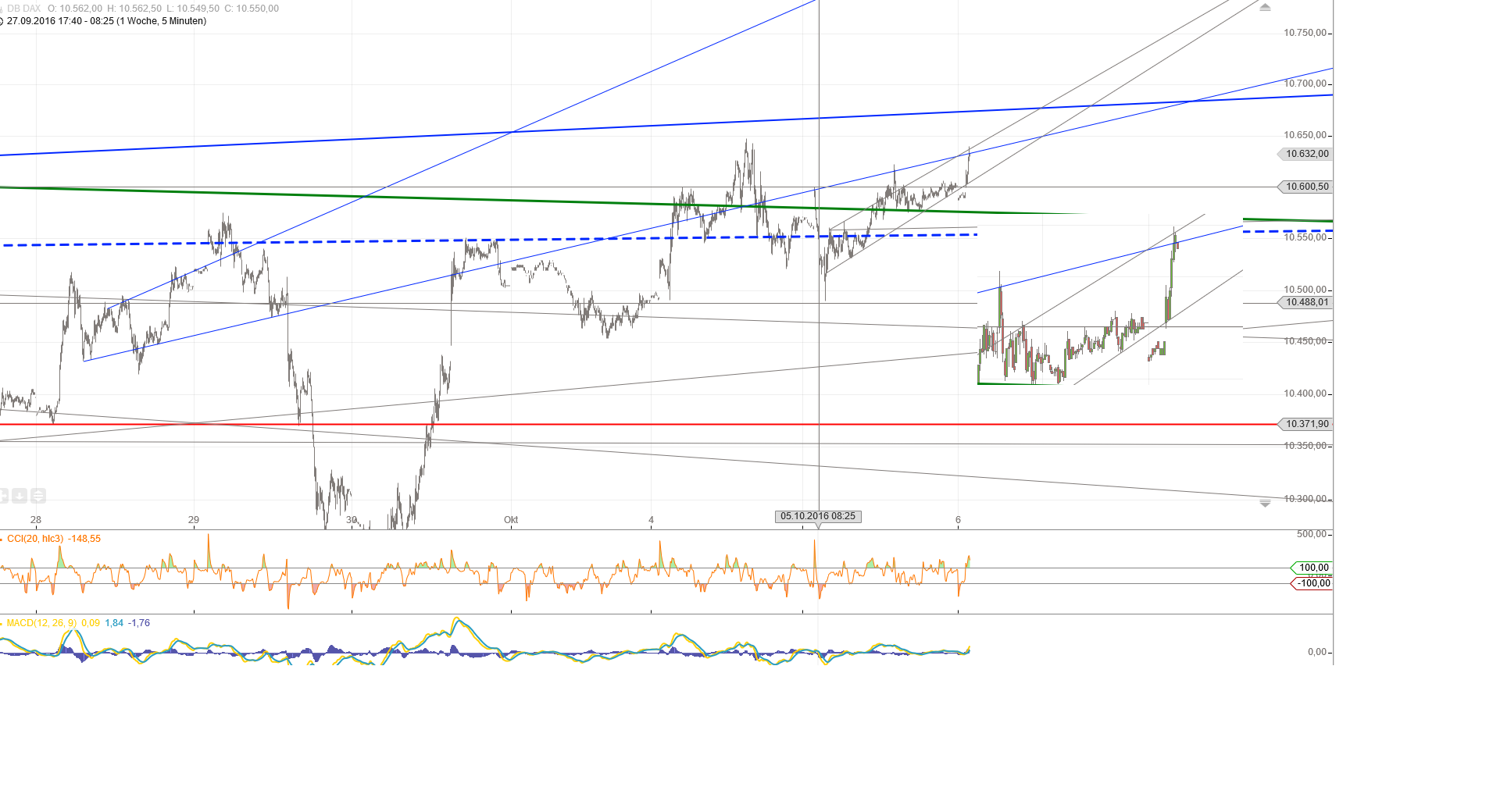
Task: Open the CCI(20, hlc3) indicator label
Action: (35, 539)
